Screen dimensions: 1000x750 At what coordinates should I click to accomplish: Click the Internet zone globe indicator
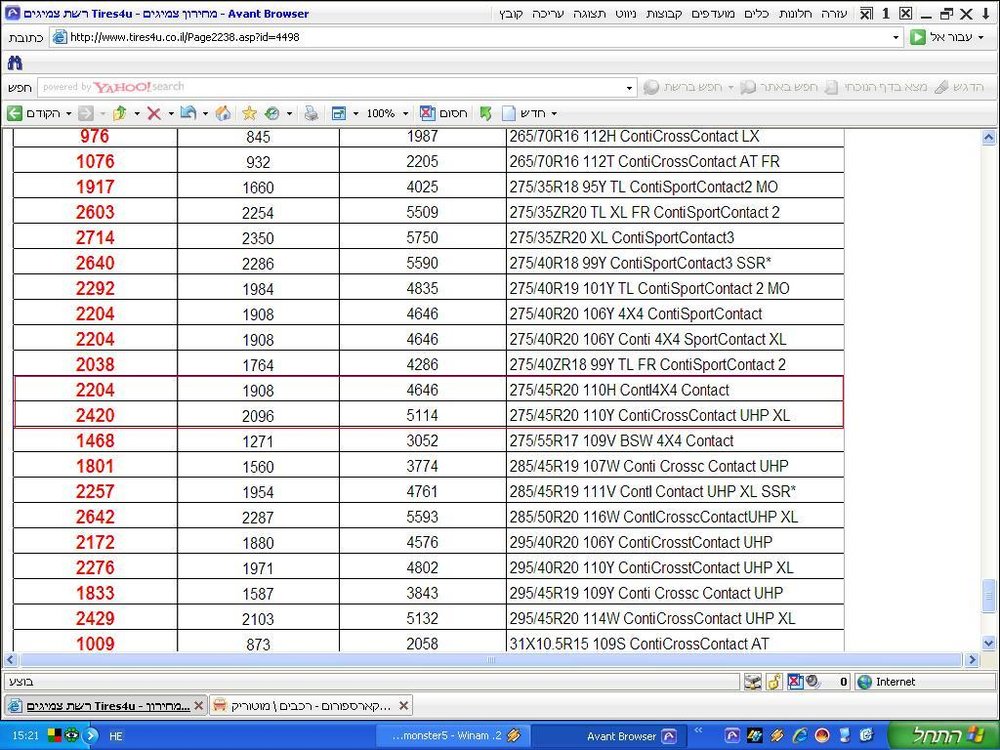[865, 682]
